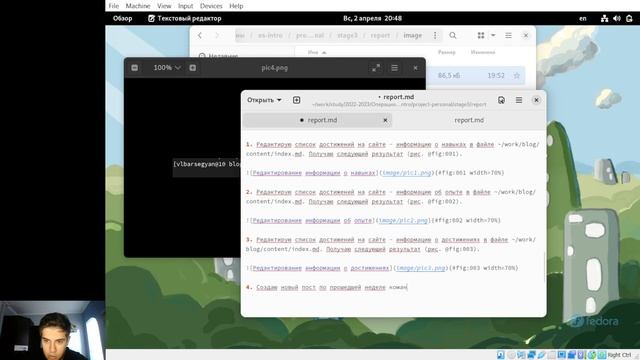
Task: Select the image folder in path bar
Action: (x=412, y=36)
